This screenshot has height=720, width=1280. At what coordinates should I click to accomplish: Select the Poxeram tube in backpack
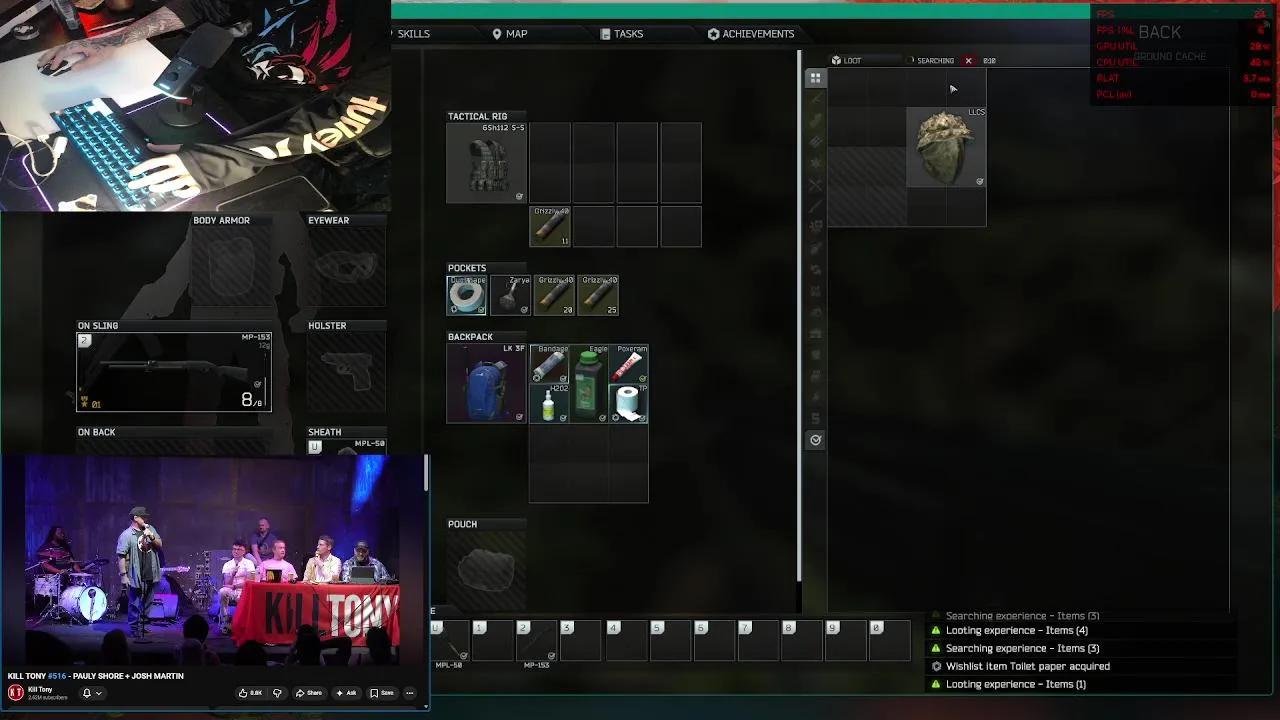pyautogui.click(x=628, y=364)
